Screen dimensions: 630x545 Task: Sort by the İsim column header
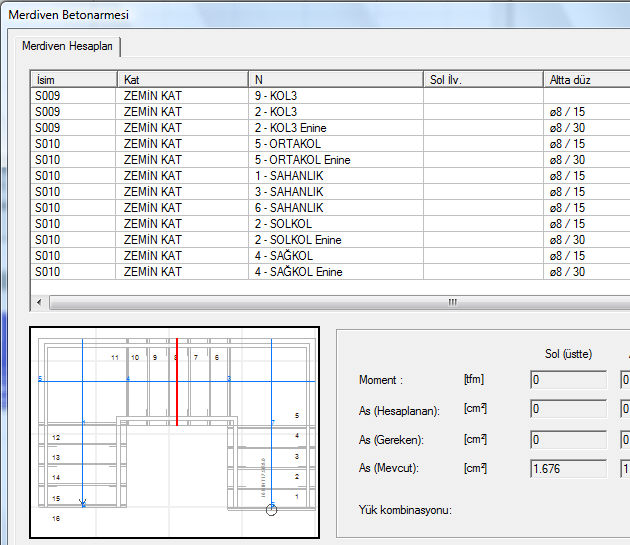click(x=74, y=80)
